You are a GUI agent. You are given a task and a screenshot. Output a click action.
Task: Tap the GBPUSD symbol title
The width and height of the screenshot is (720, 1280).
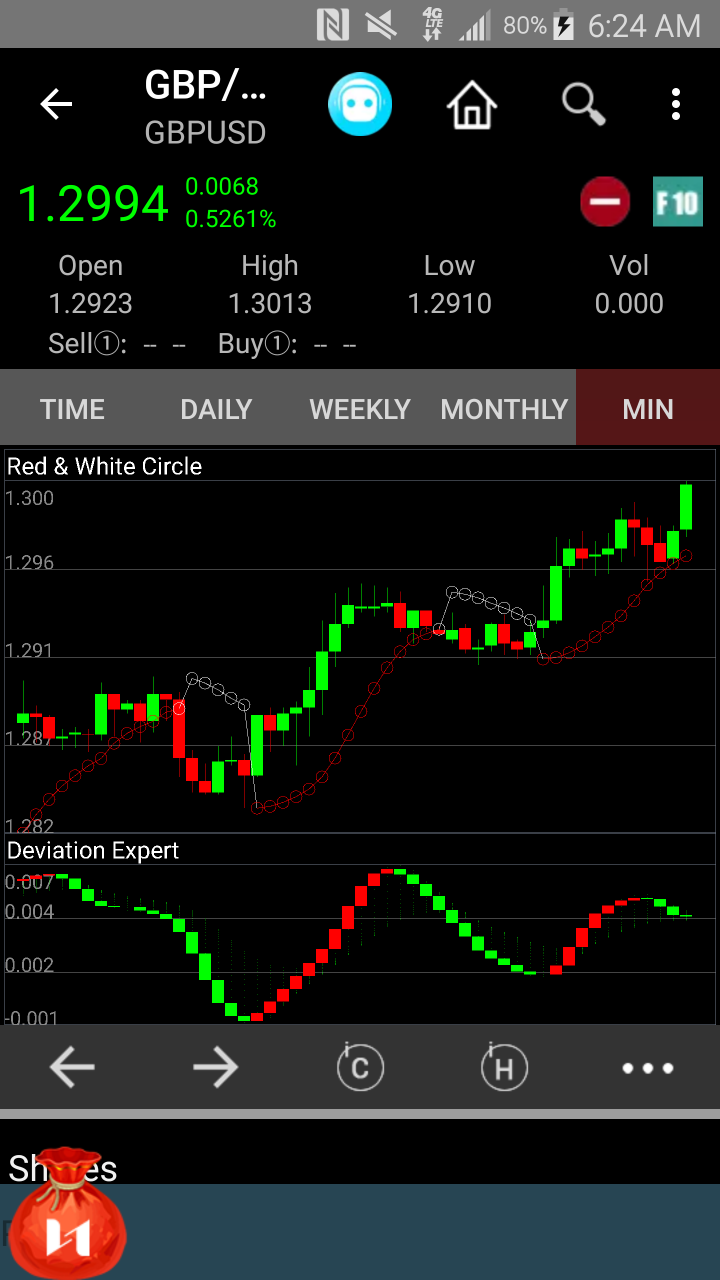click(206, 133)
